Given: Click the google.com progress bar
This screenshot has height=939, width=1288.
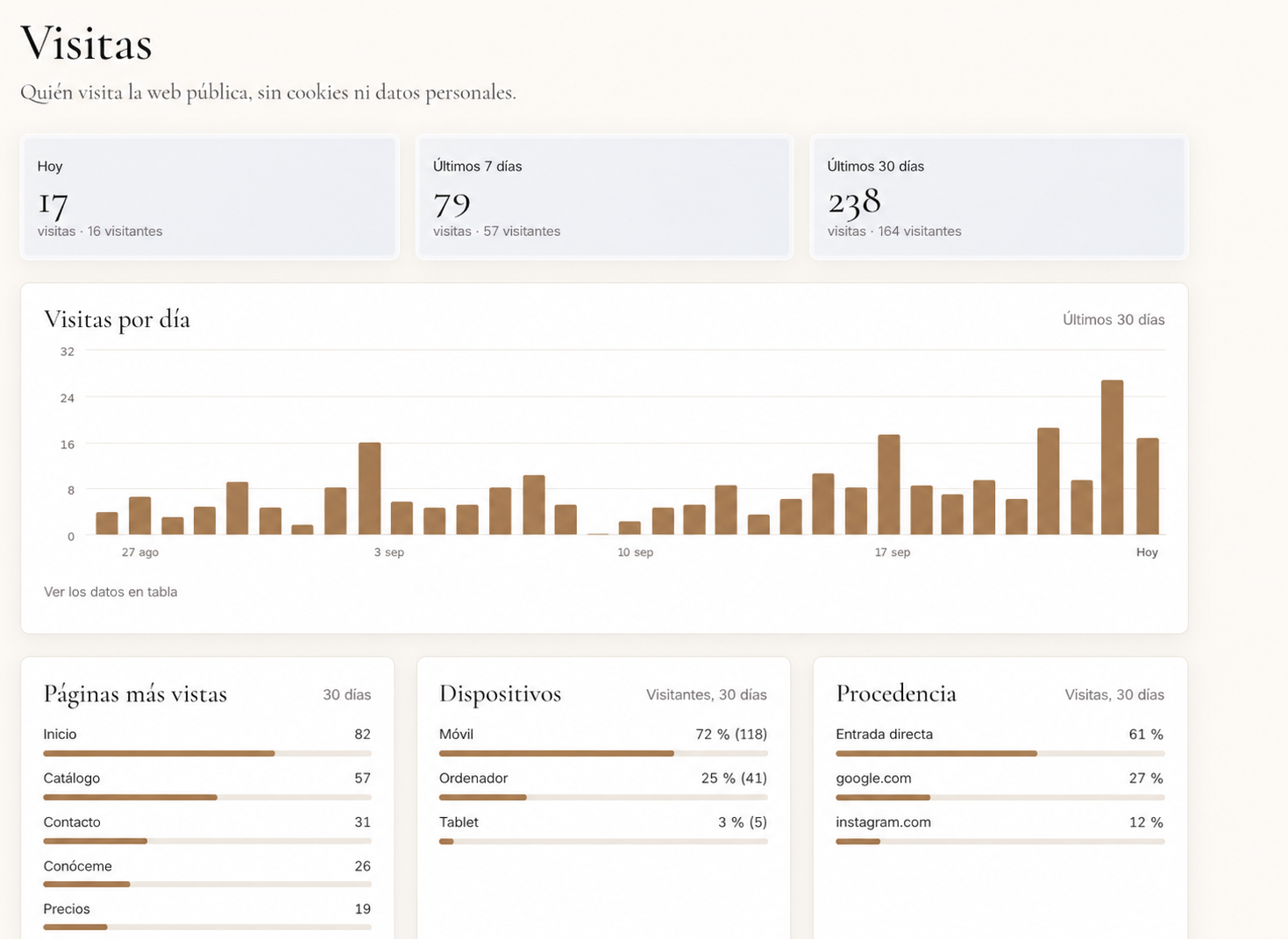Looking at the screenshot, I should 1000,797.
